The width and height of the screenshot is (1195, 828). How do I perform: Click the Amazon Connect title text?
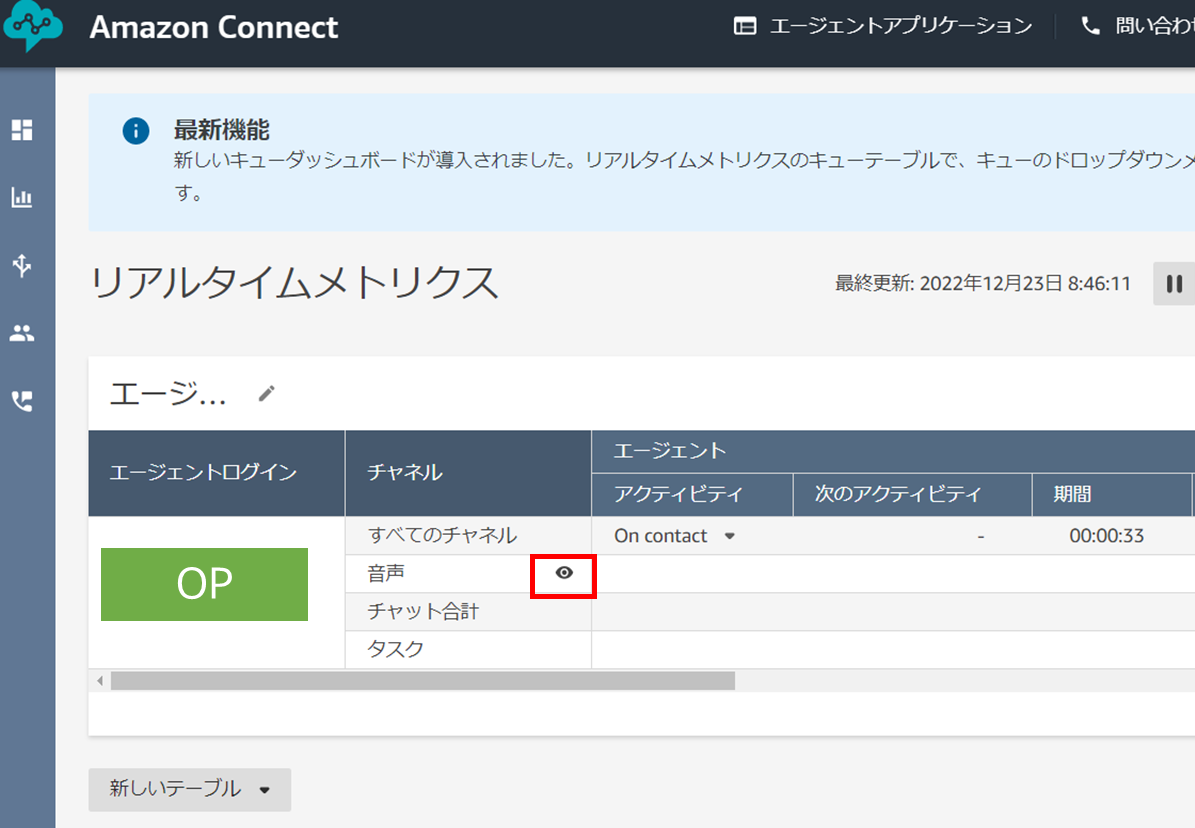[213, 27]
